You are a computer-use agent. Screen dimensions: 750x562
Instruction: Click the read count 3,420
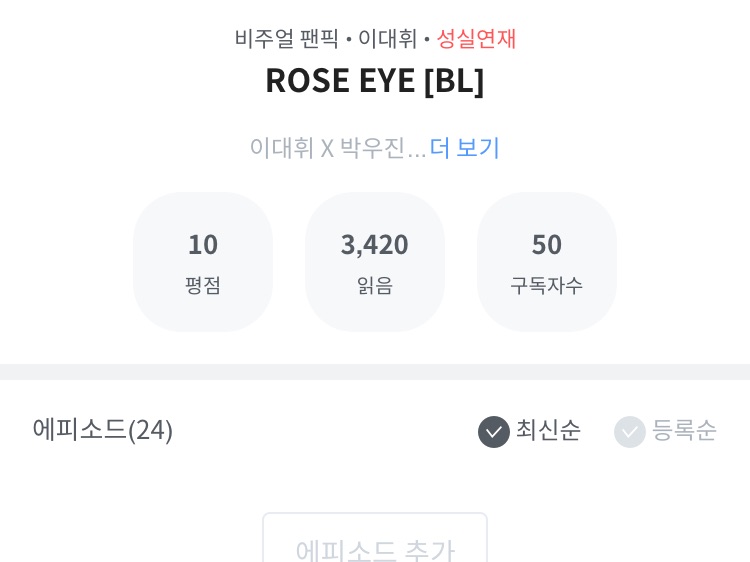click(x=375, y=244)
